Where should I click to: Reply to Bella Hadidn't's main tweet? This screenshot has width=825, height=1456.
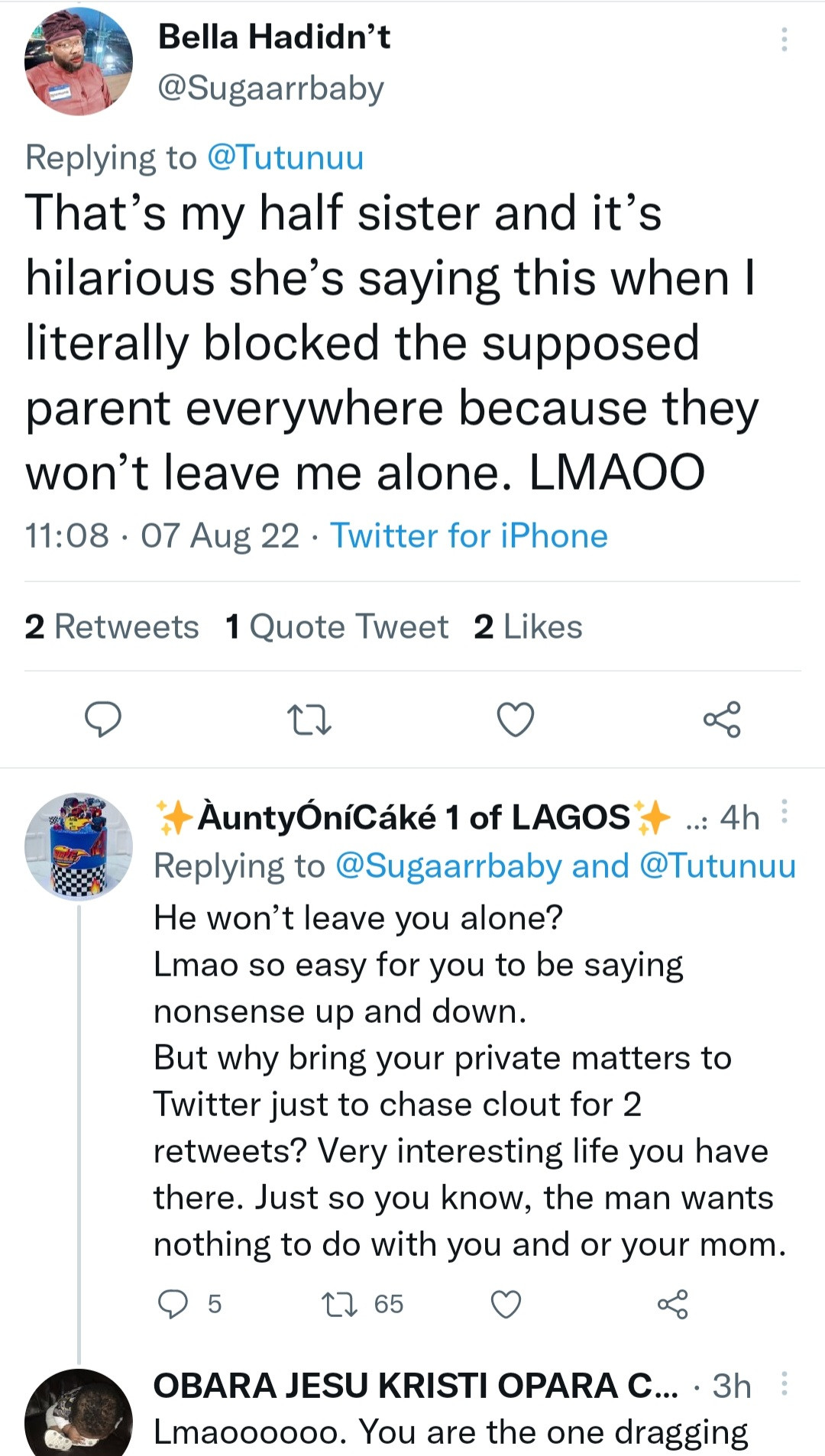coord(102,719)
